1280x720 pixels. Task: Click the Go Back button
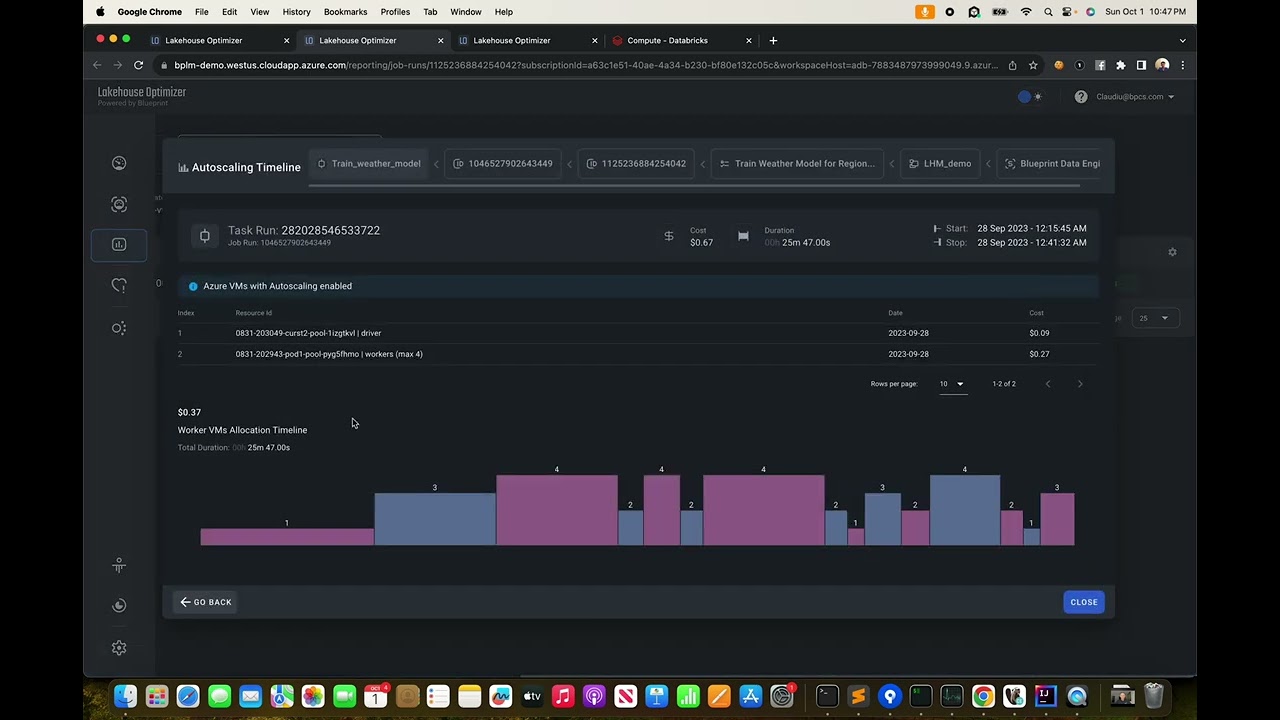click(206, 602)
